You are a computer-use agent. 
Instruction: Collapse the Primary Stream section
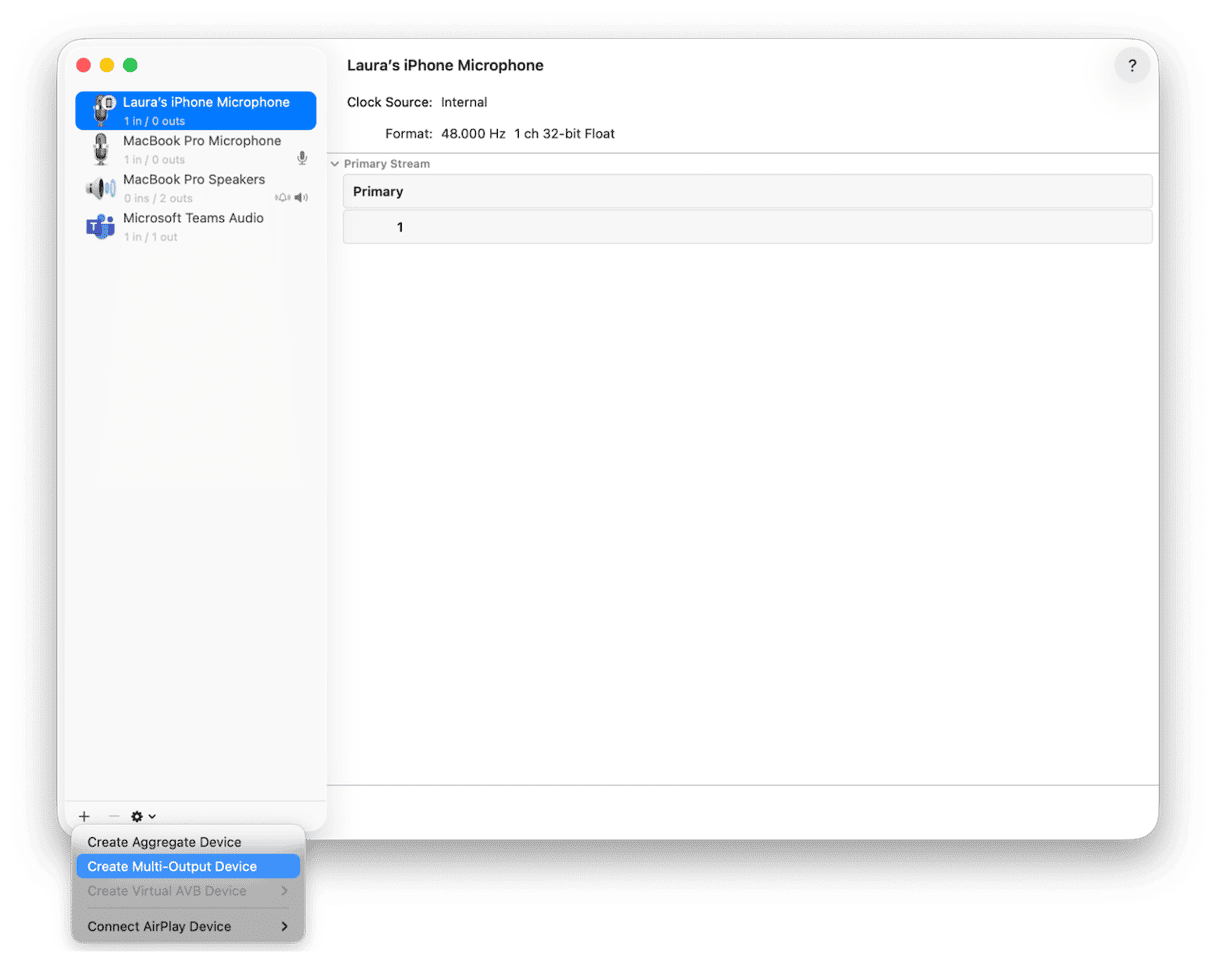[x=335, y=163]
